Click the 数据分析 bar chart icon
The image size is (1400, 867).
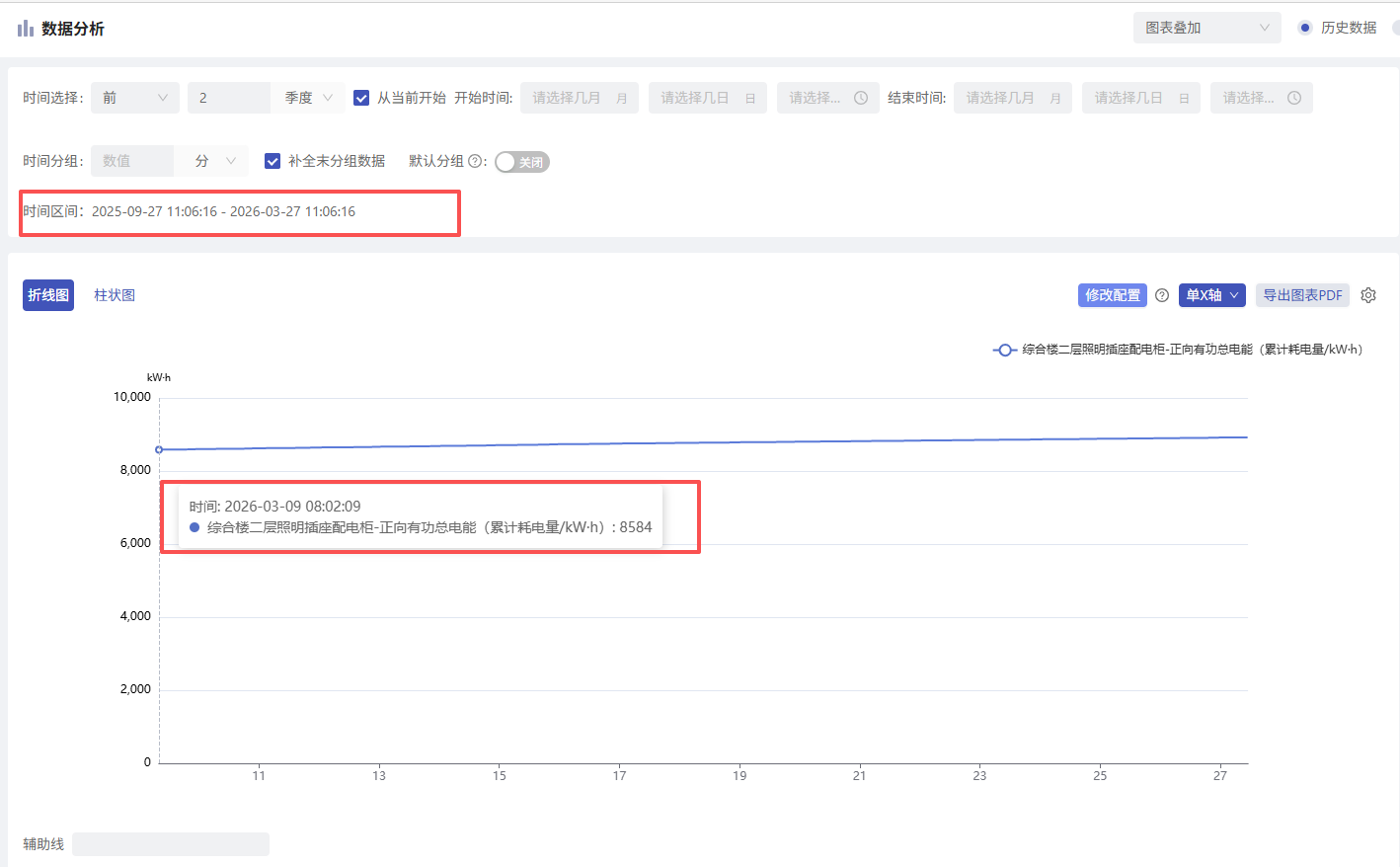click(x=26, y=29)
